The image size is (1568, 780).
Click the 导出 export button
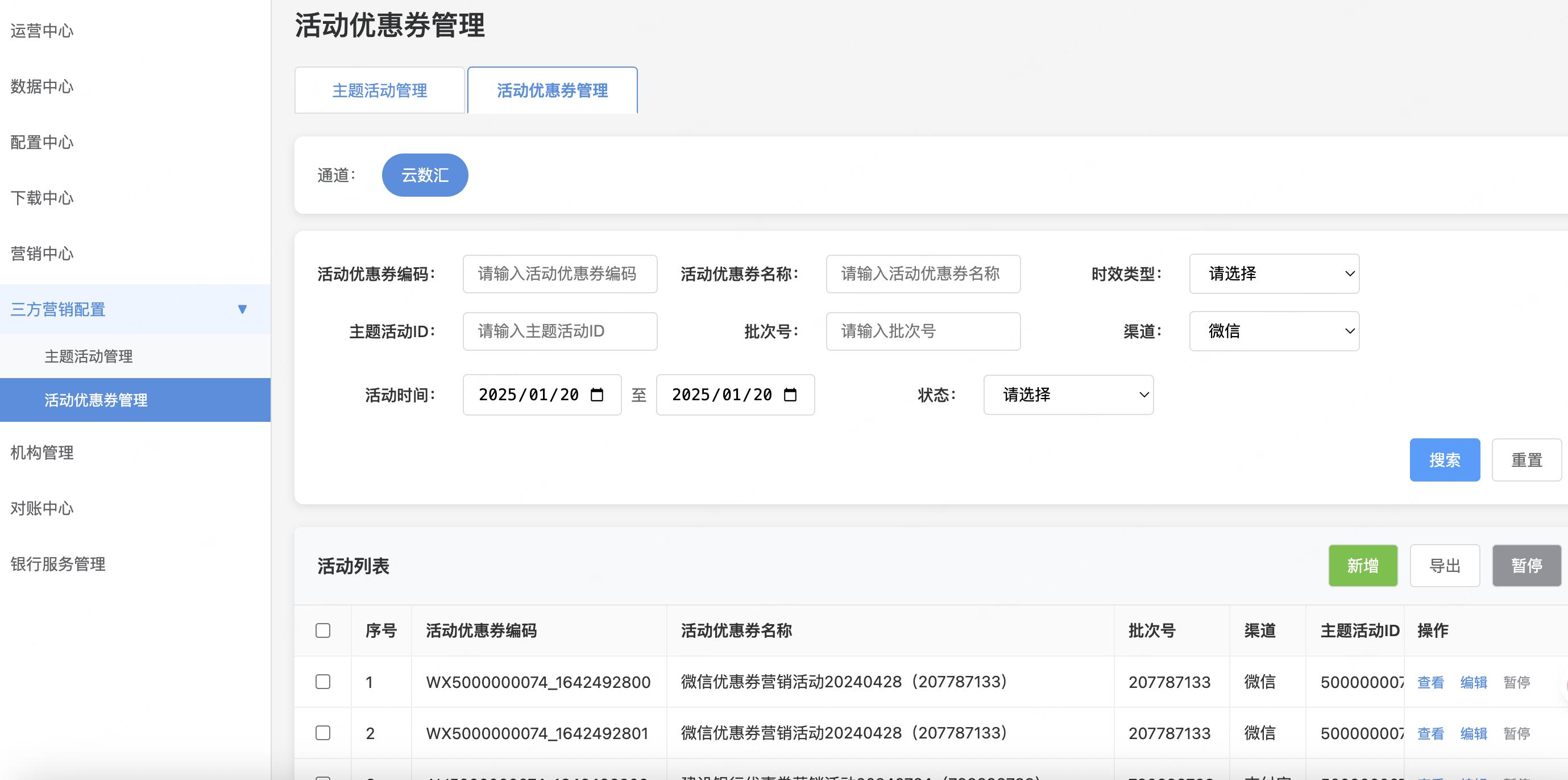coord(1445,565)
